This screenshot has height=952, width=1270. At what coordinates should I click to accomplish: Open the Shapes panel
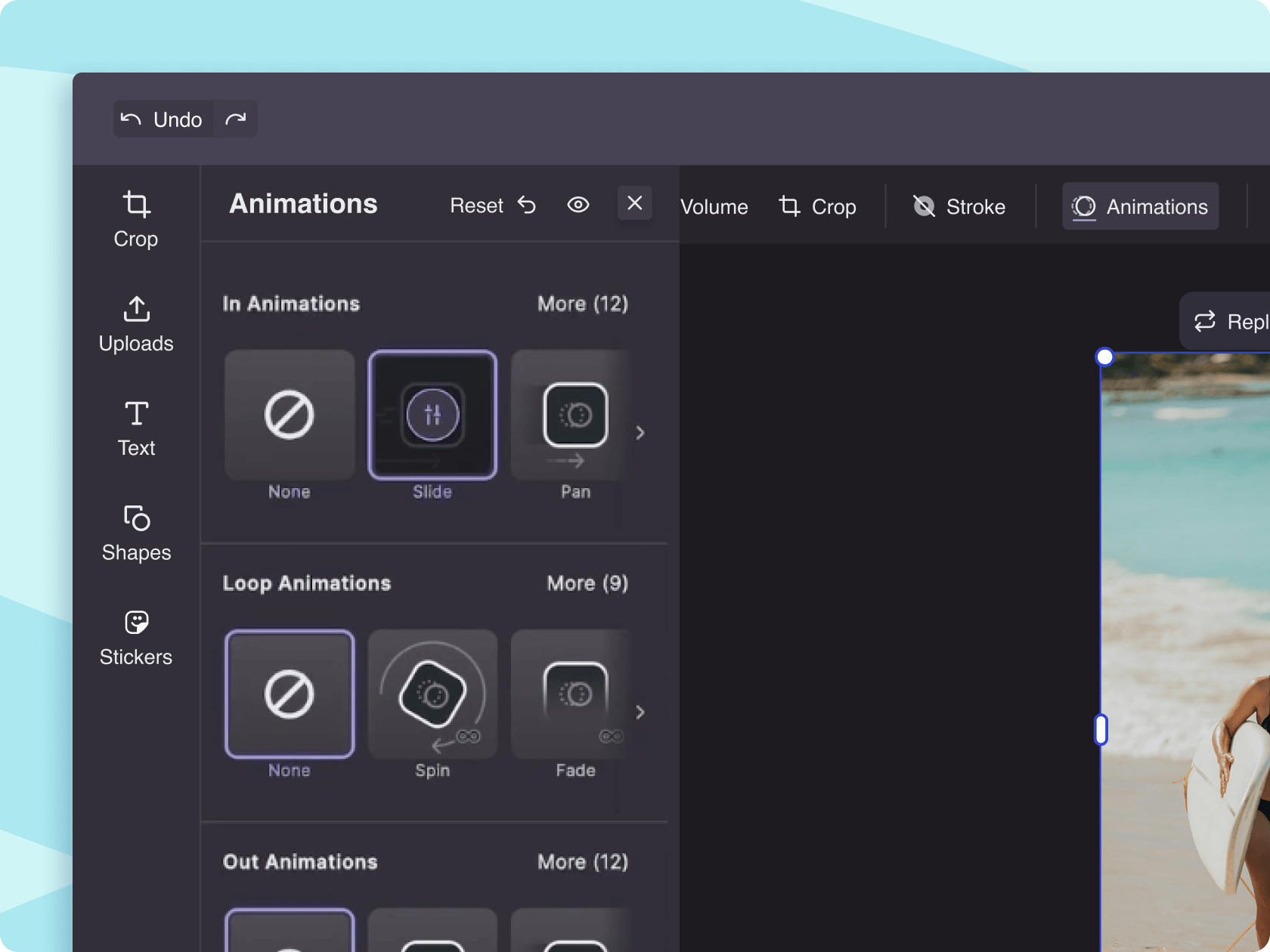click(136, 532)
